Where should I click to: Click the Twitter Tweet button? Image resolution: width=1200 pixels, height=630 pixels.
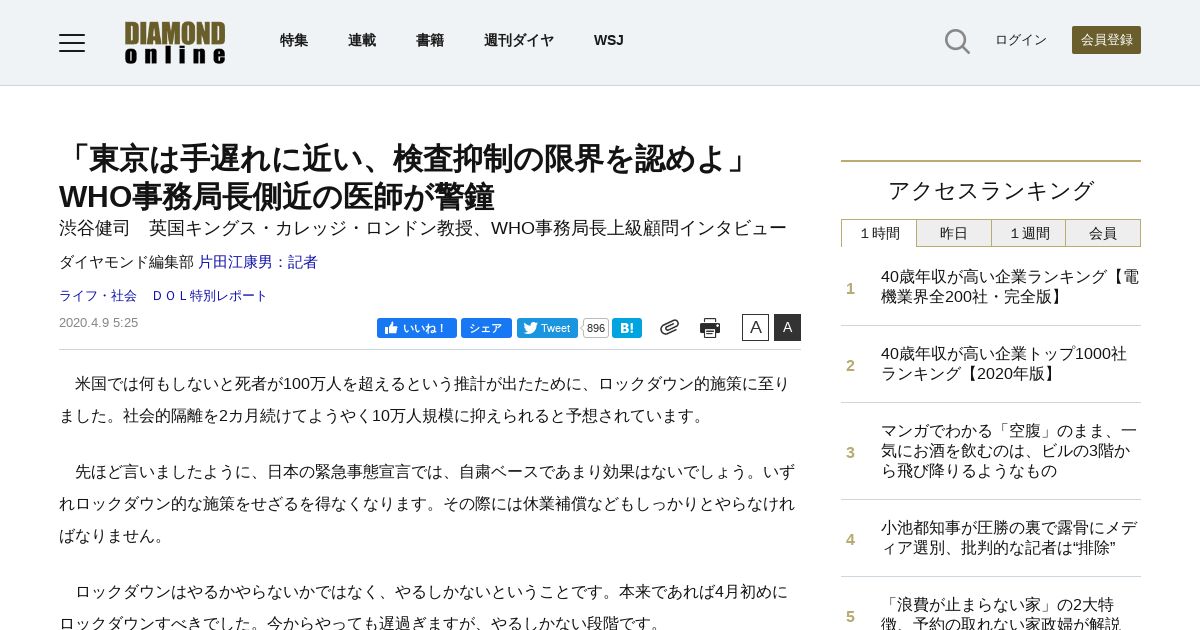(x=547, y=328)
